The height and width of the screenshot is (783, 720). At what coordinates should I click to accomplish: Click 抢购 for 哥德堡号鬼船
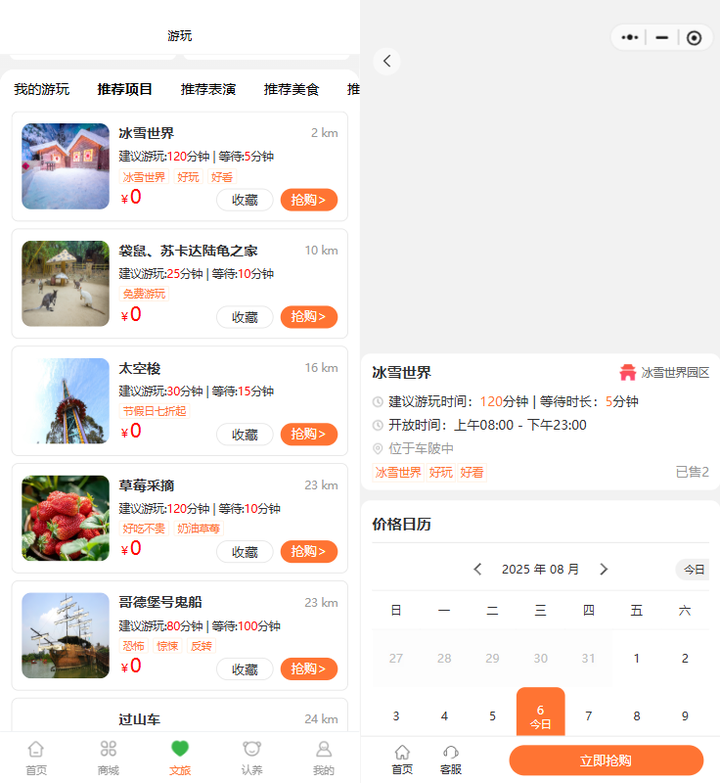[309, 669]
